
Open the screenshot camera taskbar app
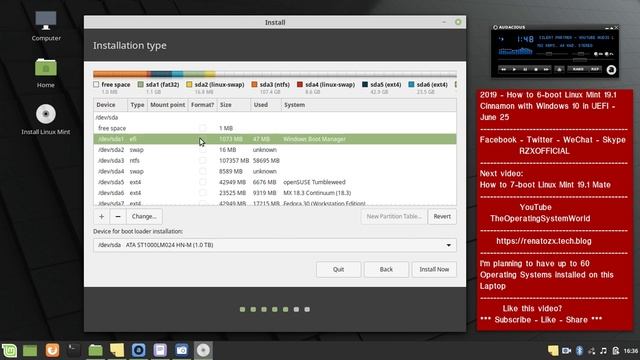point(182,350)
